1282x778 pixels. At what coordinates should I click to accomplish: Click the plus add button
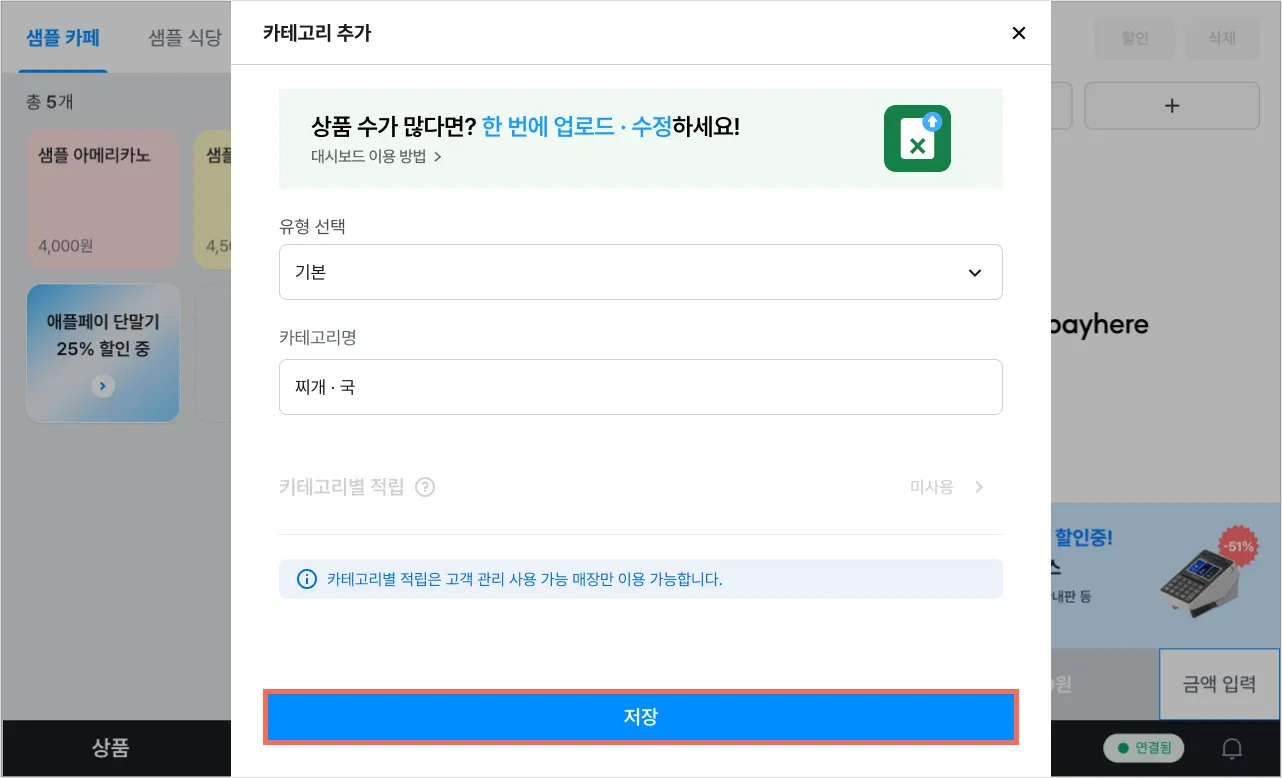pos(1172,106)
